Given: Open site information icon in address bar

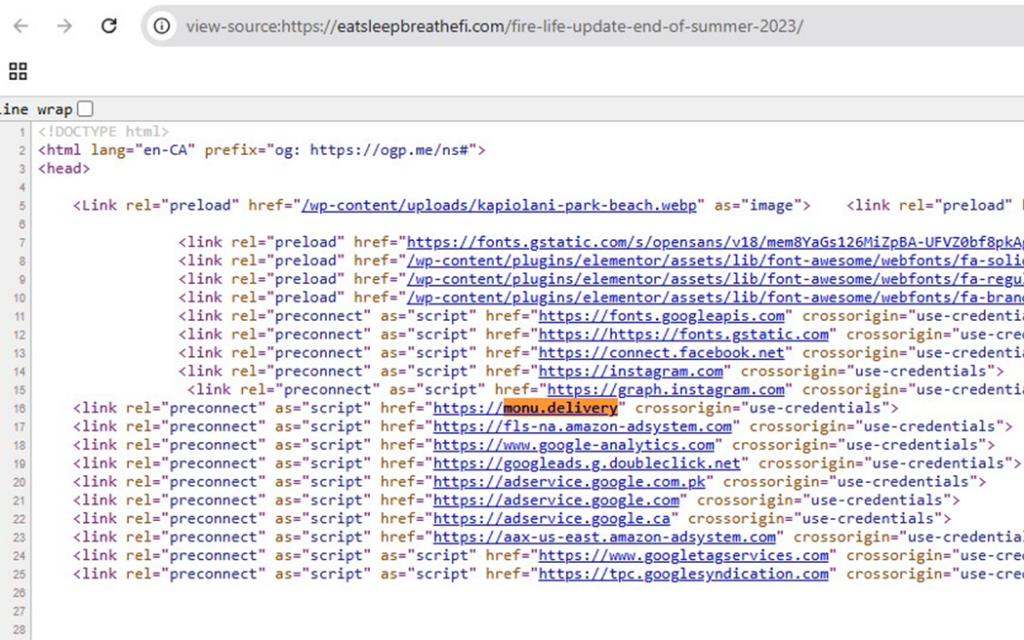Looking at the screenshot, I should [162, 26].
